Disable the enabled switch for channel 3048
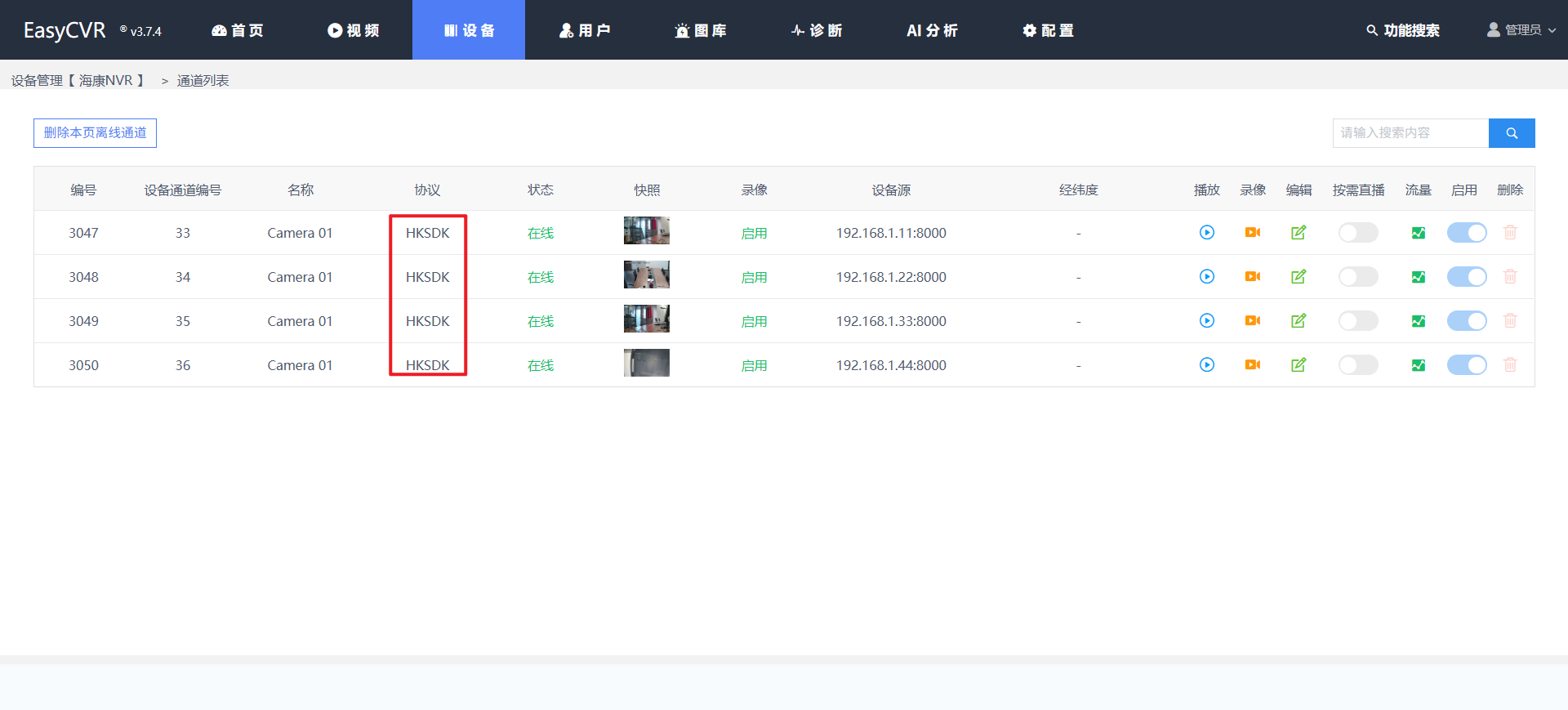 coord(1466,277)
